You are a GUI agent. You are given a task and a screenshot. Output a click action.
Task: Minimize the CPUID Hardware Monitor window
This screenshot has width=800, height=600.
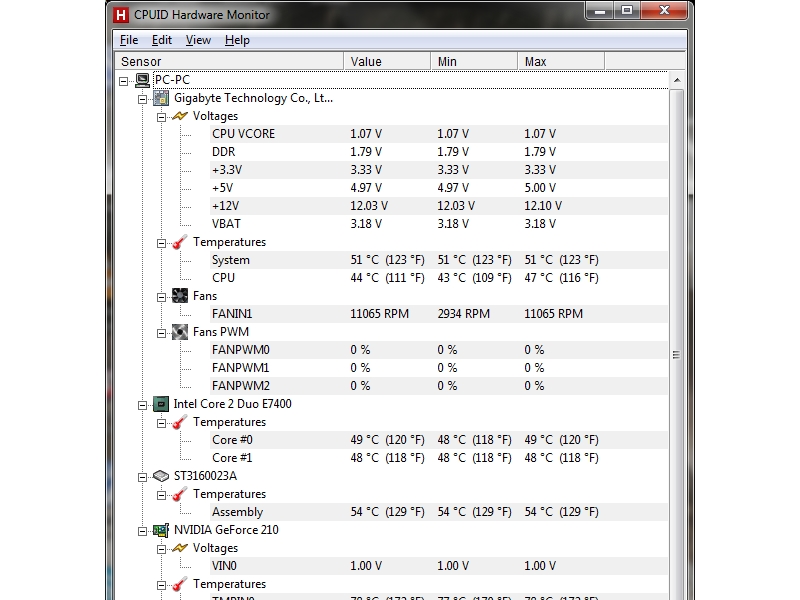click(x=599, y=11)
